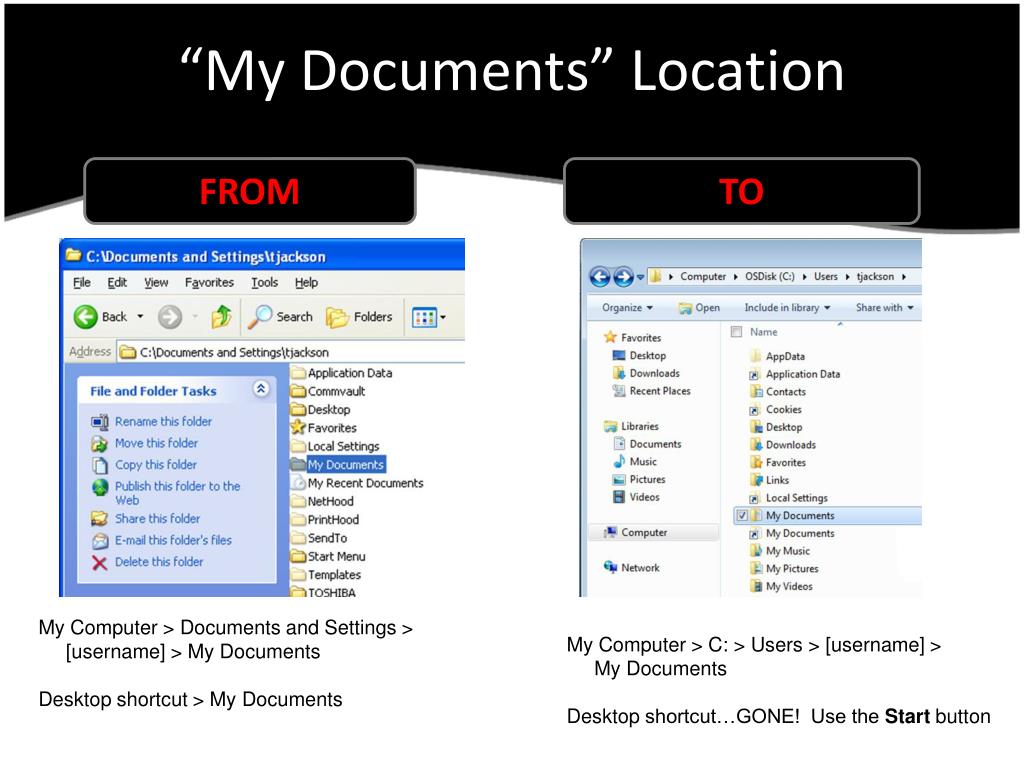Expand the breadcrumb arrow after tjackson
Viewport: 1024px width, 768px height.
click(x=904, y=277)
